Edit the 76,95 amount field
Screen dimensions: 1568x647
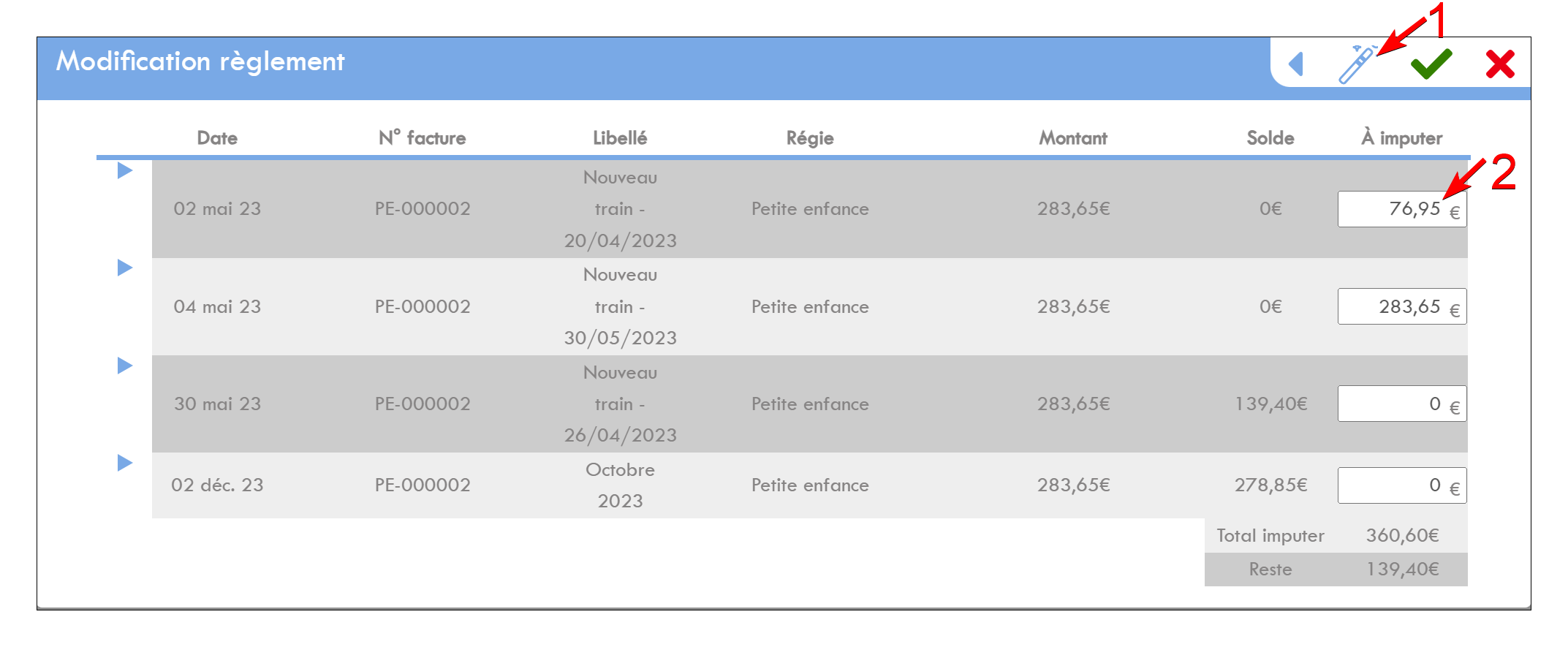pos(1402,209)
